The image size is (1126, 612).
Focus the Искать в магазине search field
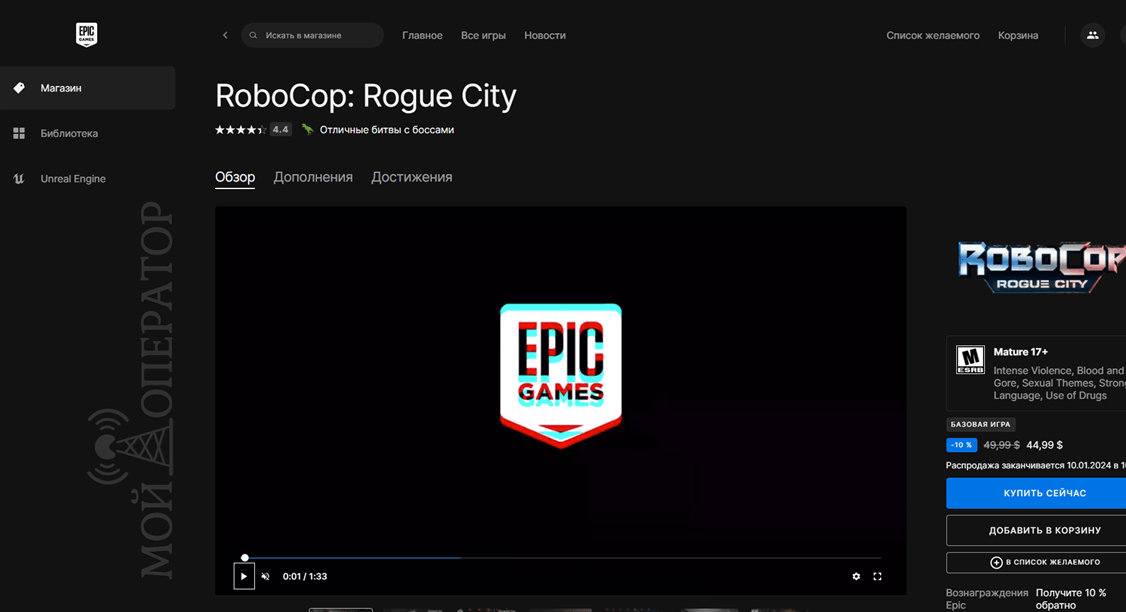click(x=312, y=35)
